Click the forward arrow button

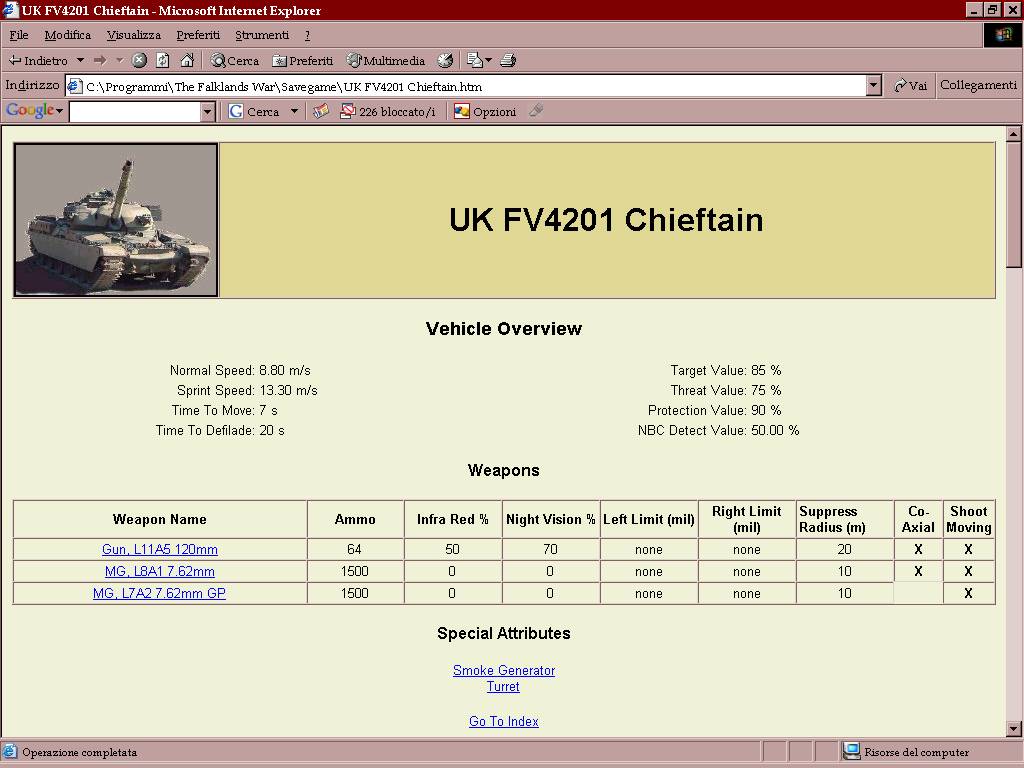click(100, 61)
